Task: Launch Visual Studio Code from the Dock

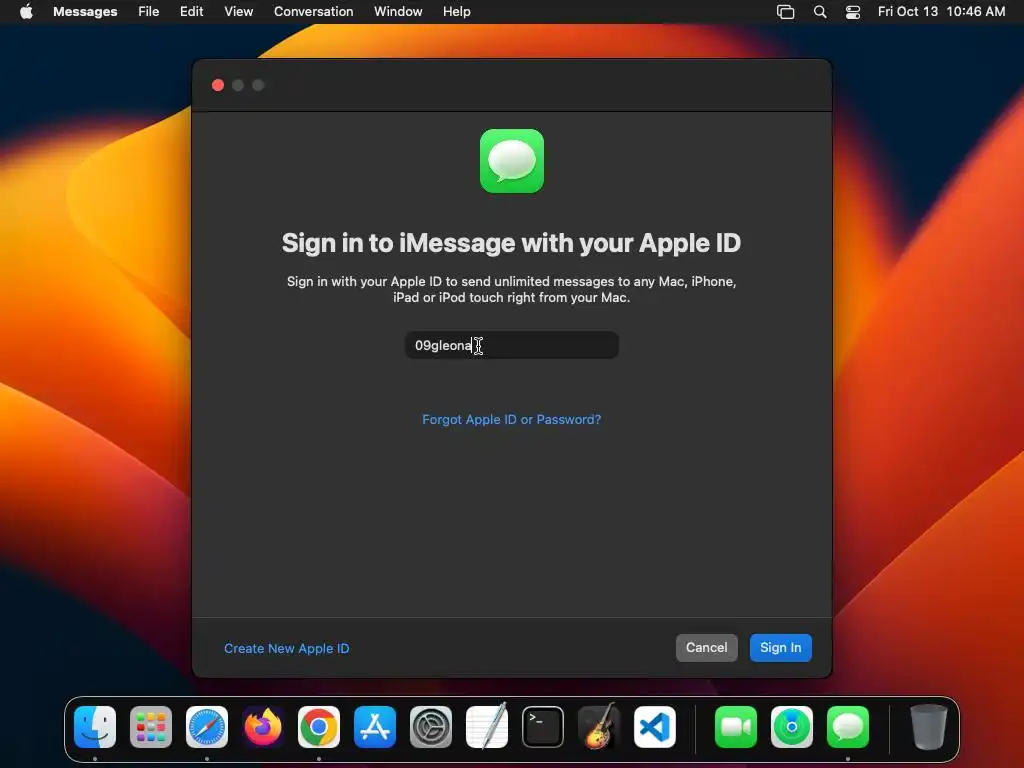Action: (x=654, y=726)
